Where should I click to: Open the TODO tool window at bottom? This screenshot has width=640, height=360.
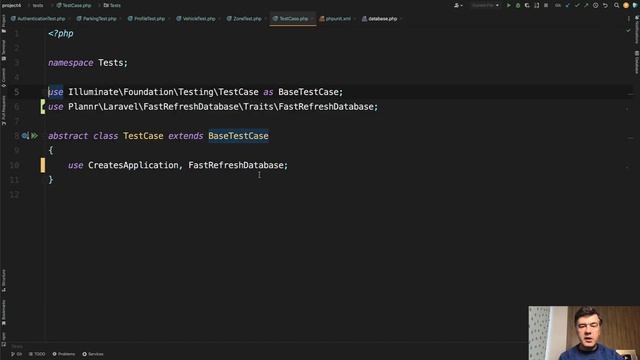[x=37, y=354]
